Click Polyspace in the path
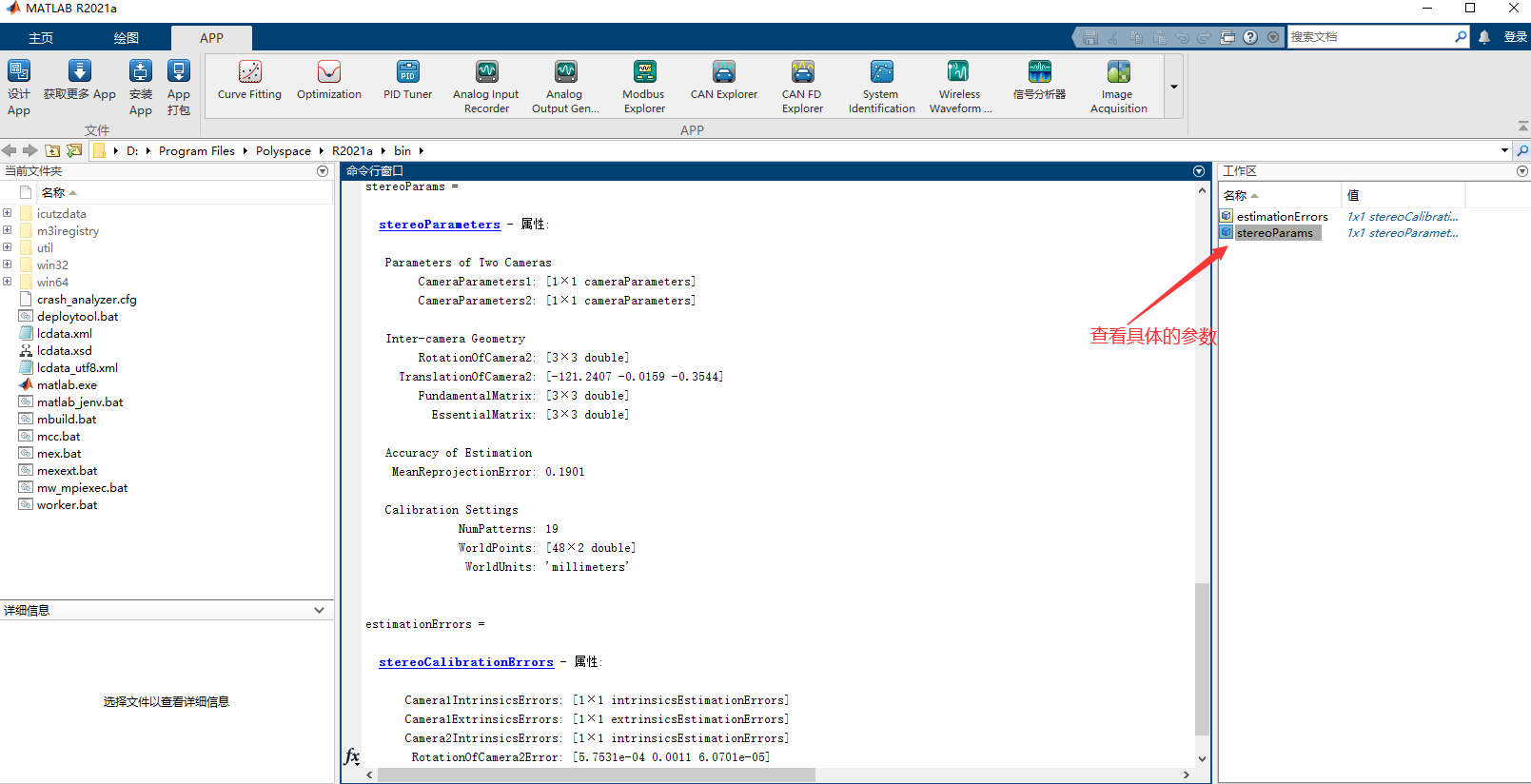Screen dimensions: 1531x784 coord(284,150)
